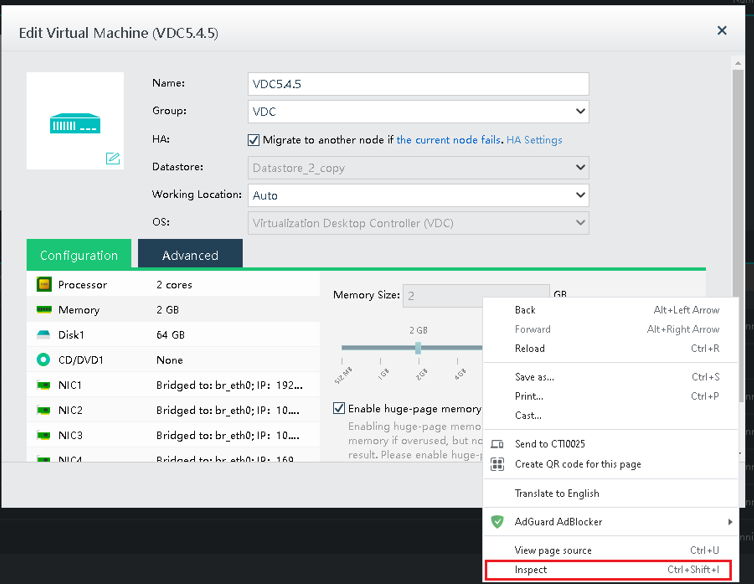Image resolution: width=754 pixels, height=584 pixels.
Task: Click the NIC1 network card icon
Action: click(44, 385)
